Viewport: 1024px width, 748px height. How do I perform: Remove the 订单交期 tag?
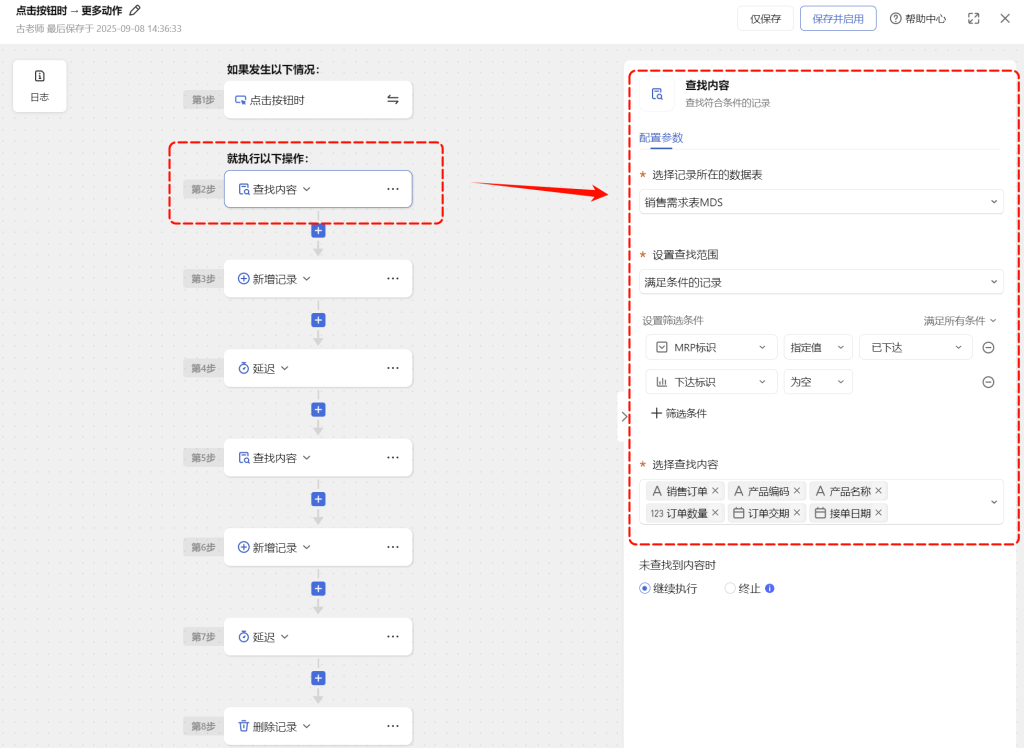click(797, 513)
